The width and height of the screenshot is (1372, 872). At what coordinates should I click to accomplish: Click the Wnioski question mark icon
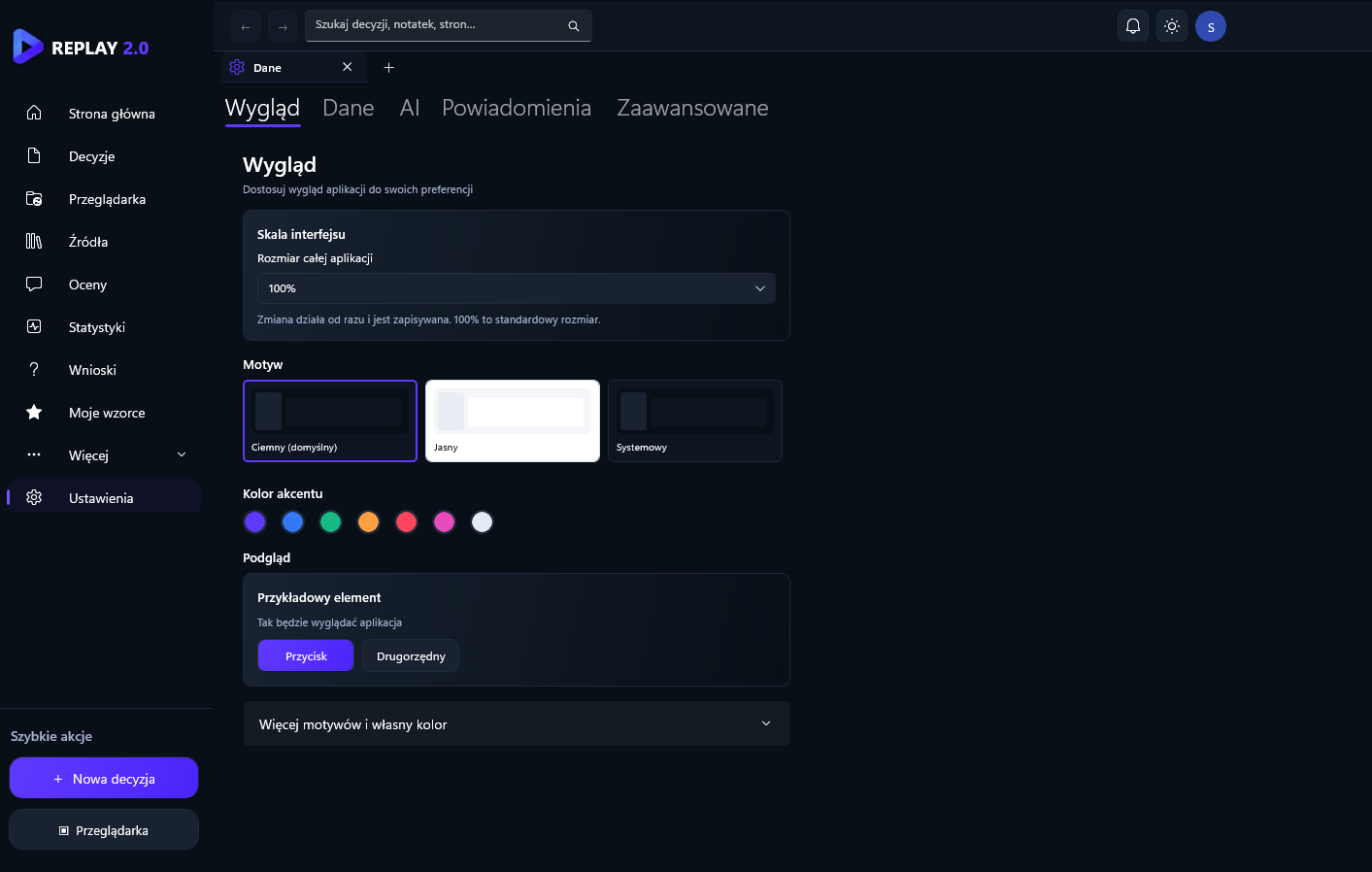pos(34,369)
